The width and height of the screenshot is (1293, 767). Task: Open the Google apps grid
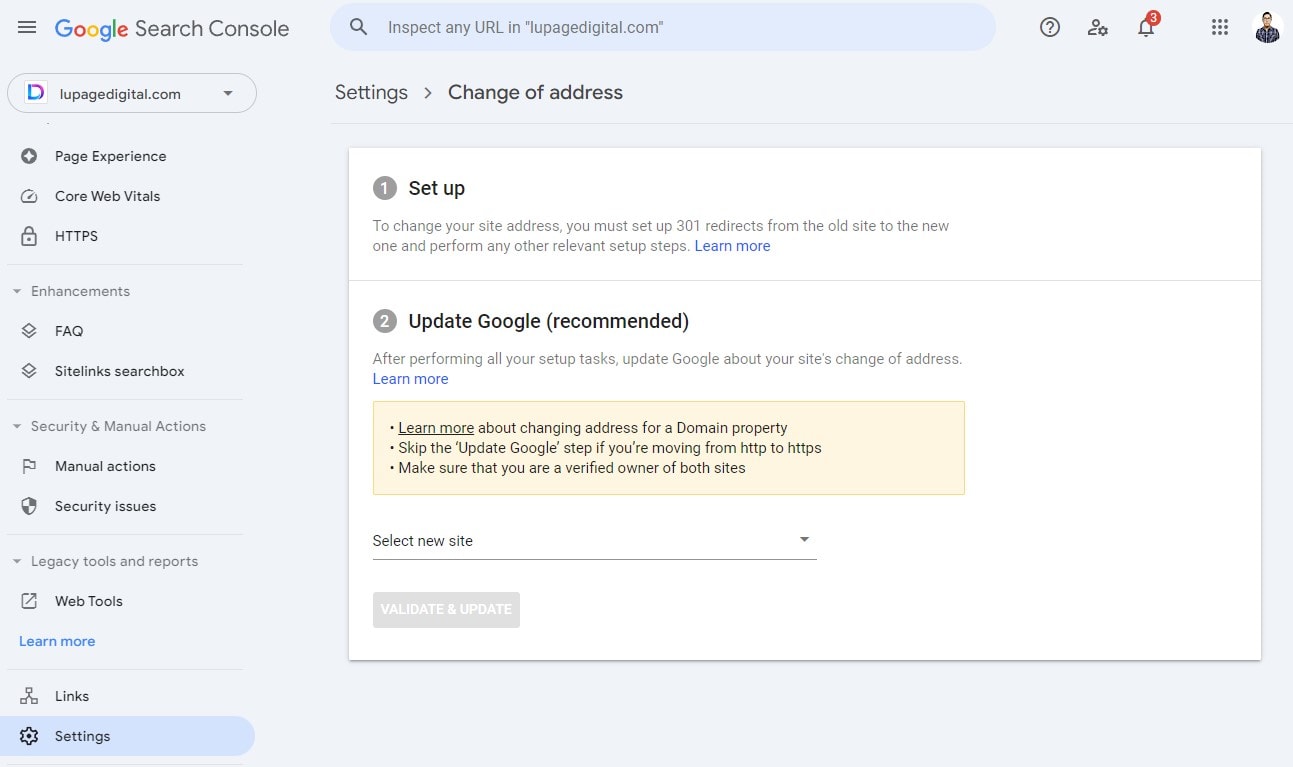[x=1219, y=28]
